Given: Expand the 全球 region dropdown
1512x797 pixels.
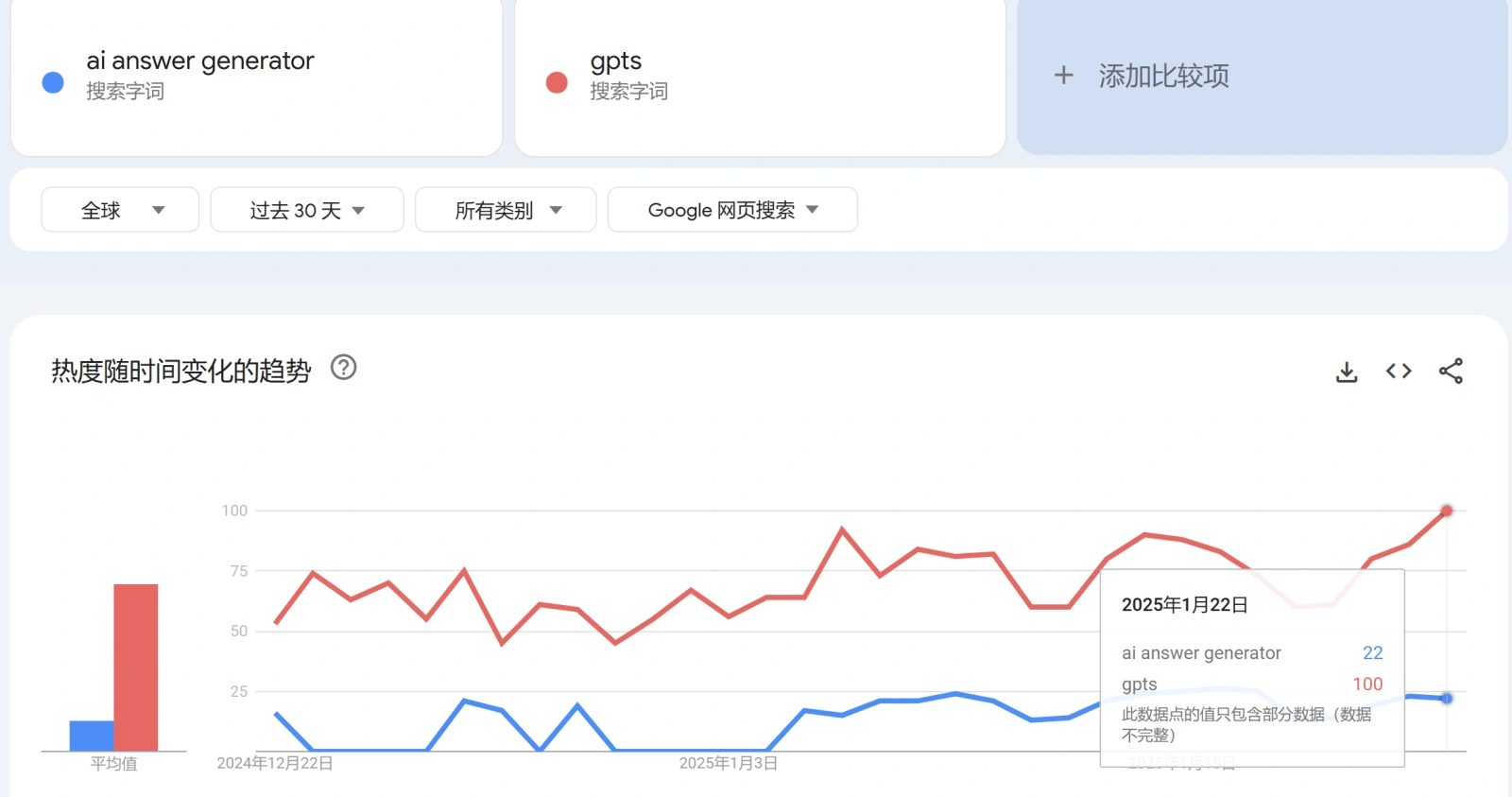Looking at the screenshot, I should click(120, 210).
